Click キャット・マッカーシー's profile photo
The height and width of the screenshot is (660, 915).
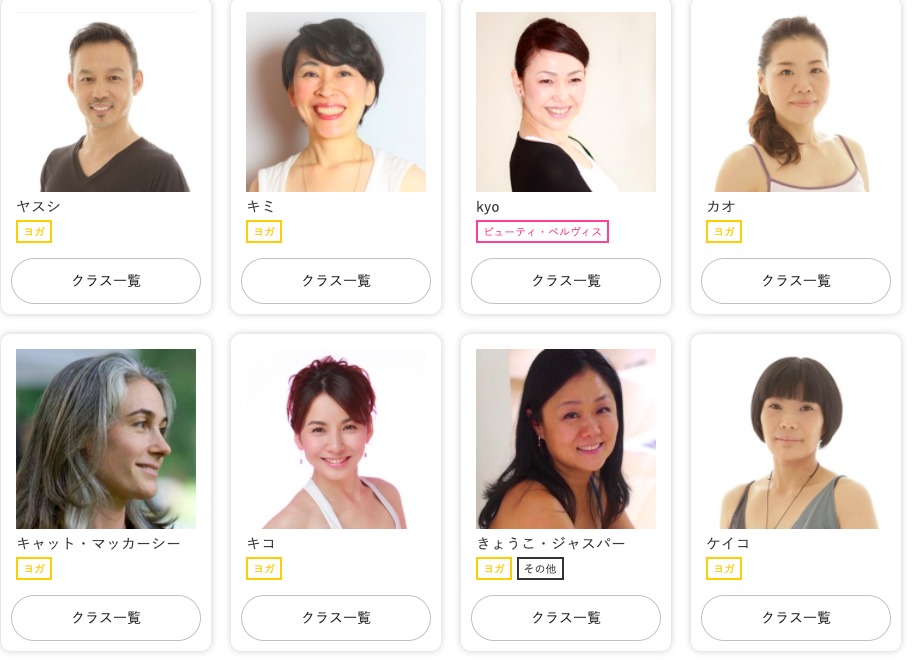point(106,439)
